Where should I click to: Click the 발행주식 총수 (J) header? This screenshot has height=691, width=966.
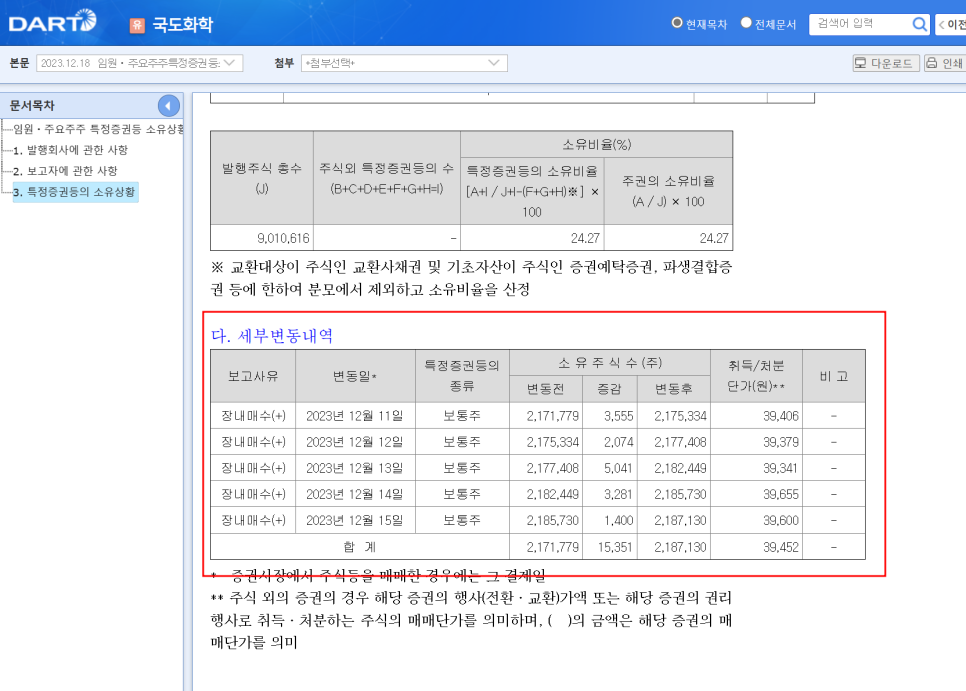pyautogui.click(x=262, y=178)
